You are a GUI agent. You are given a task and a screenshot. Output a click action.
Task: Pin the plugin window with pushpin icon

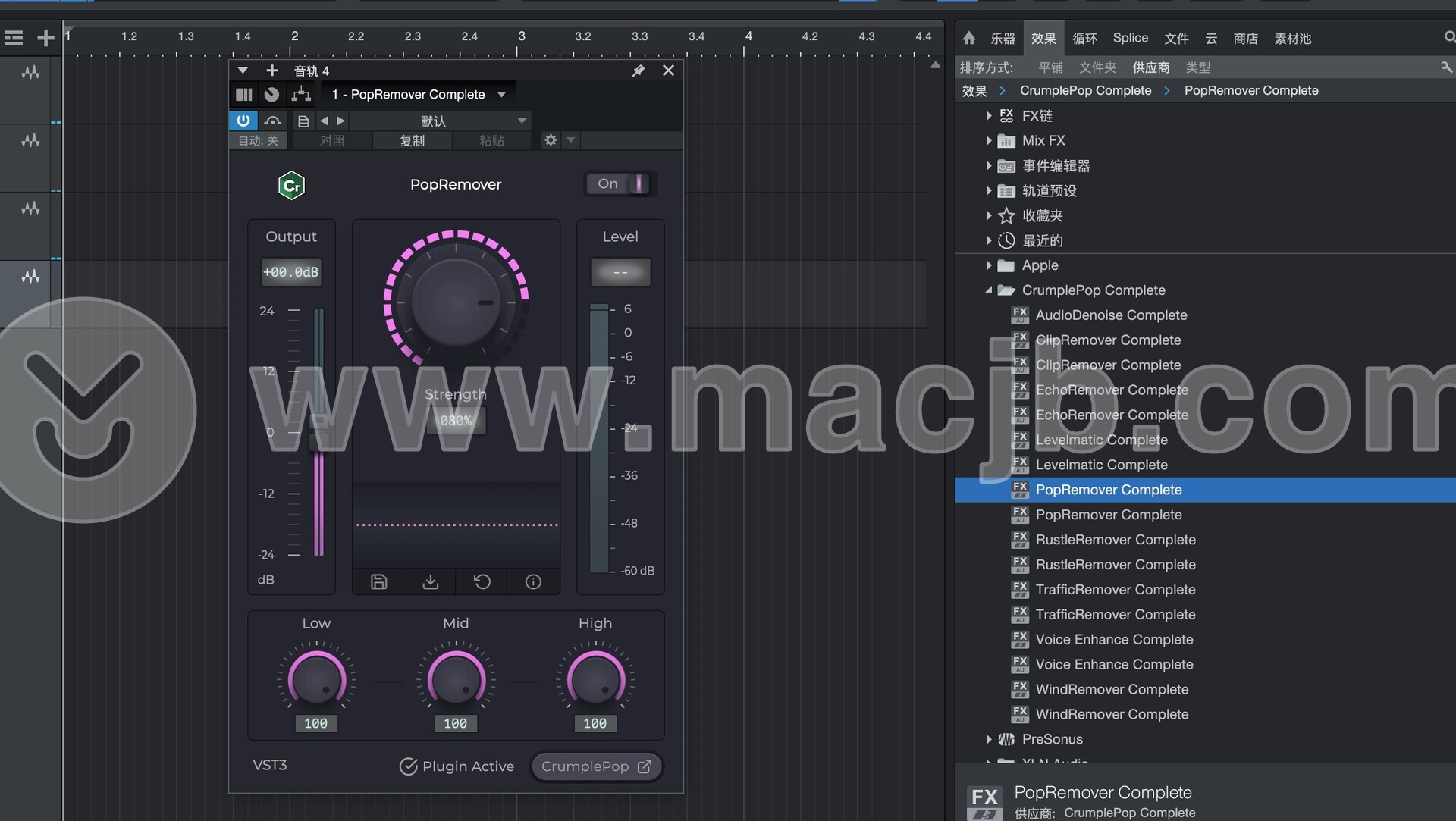click(x=639, y=71)
